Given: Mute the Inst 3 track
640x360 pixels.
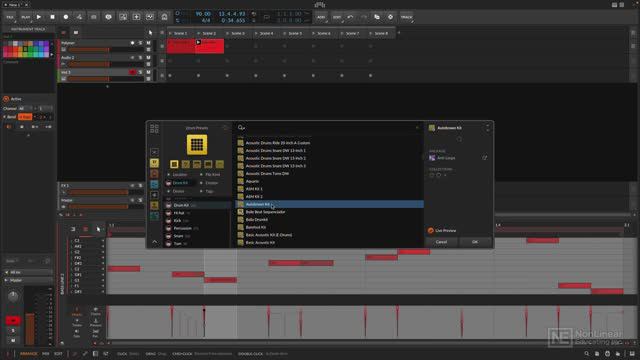Looking at the screenshot, I should 148,72.
